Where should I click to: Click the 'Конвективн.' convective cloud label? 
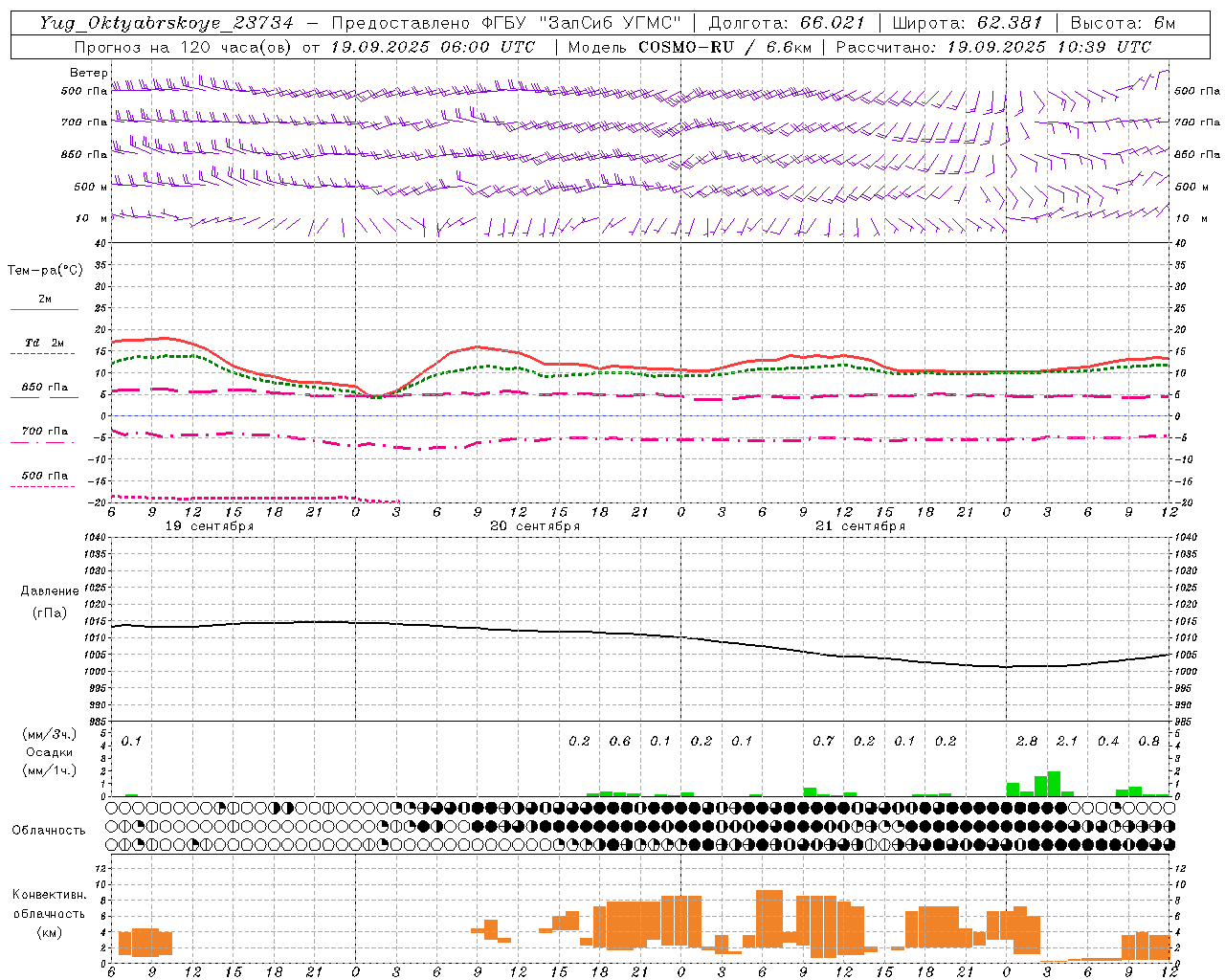pyautogui.click(x=50, y=895)
